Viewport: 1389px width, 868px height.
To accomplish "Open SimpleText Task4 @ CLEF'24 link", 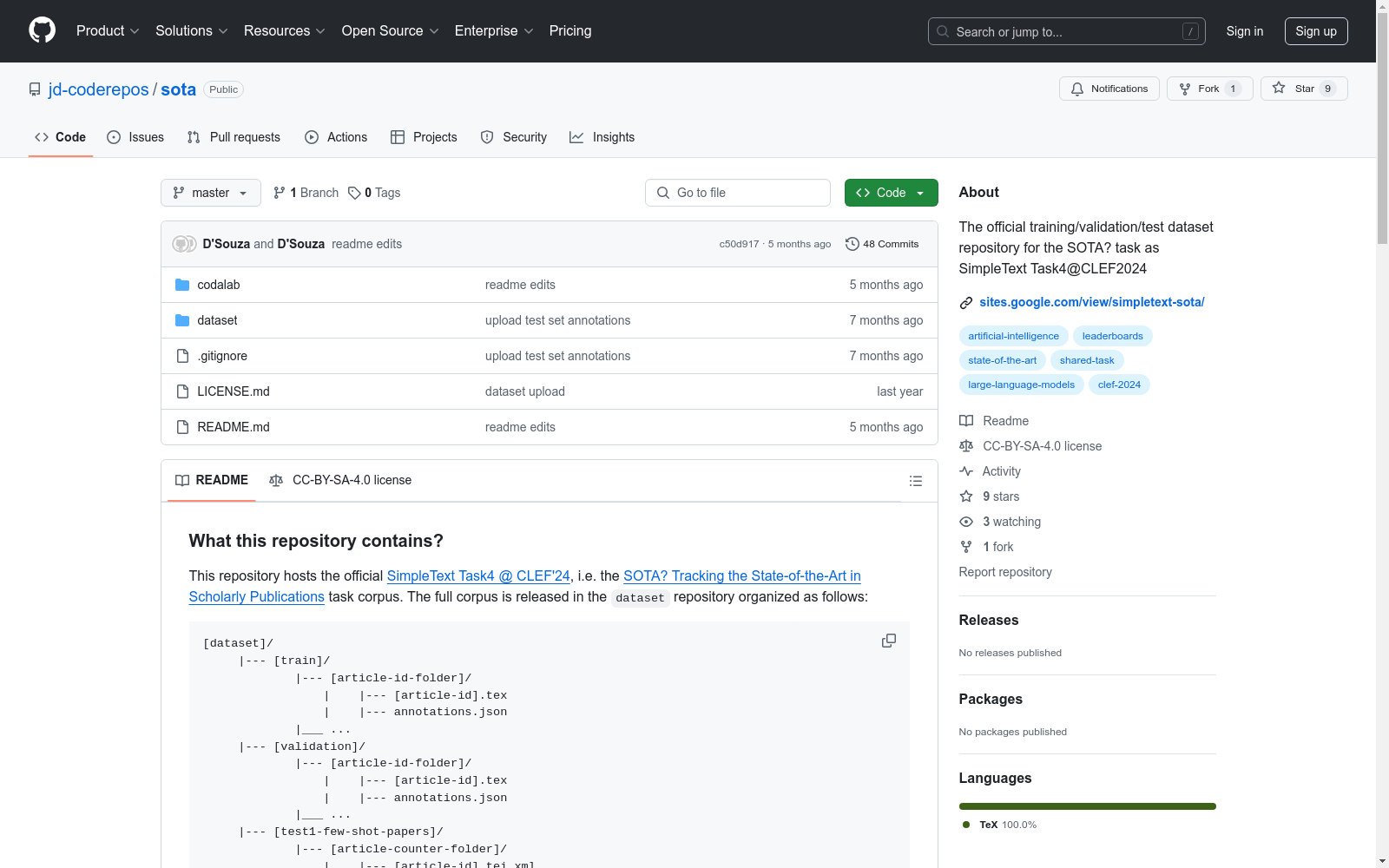I will click(478, 575).
